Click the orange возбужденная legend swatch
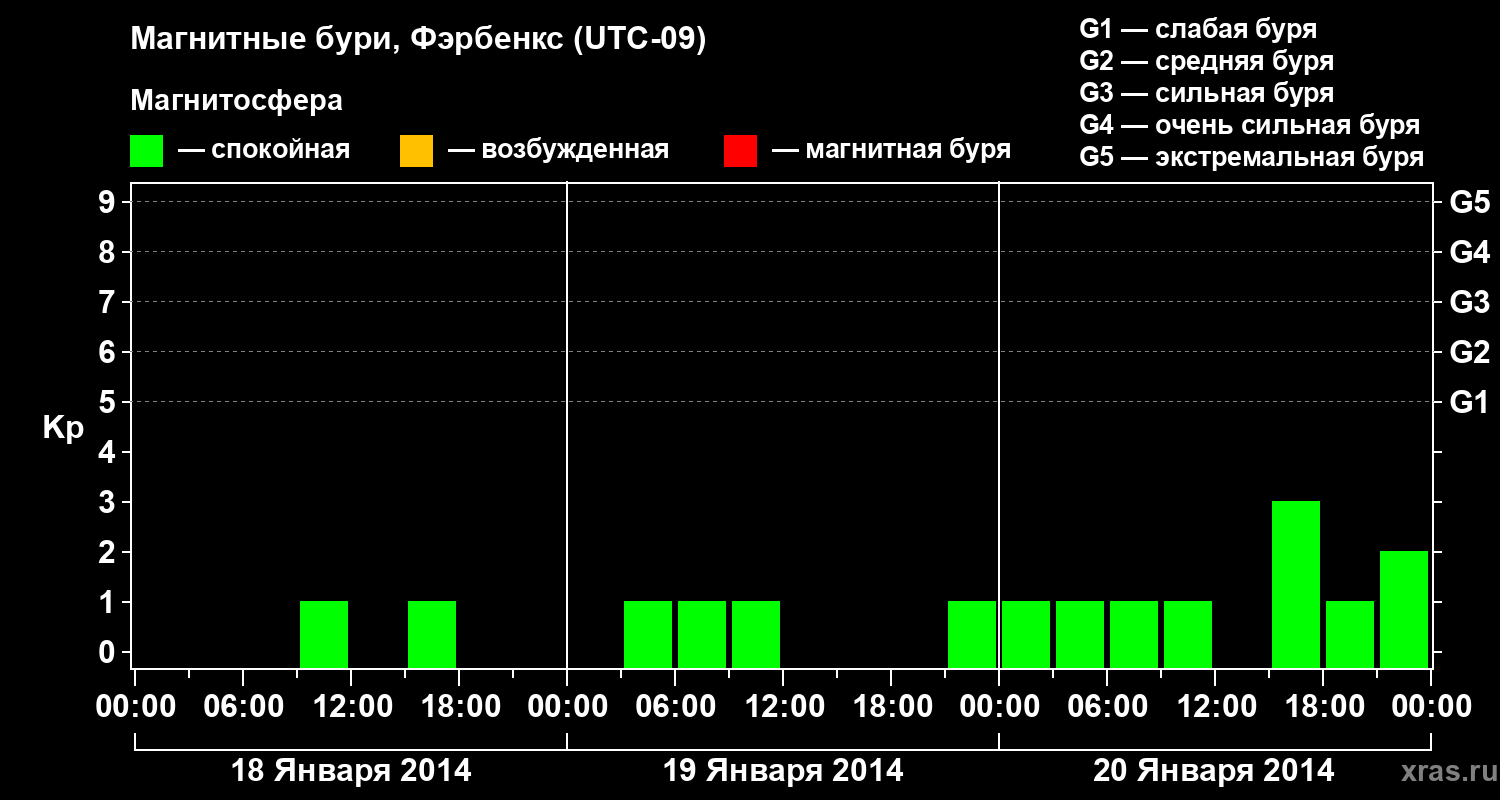The width and height of the screenshot is (1500, 800). [x=416, y=151]
